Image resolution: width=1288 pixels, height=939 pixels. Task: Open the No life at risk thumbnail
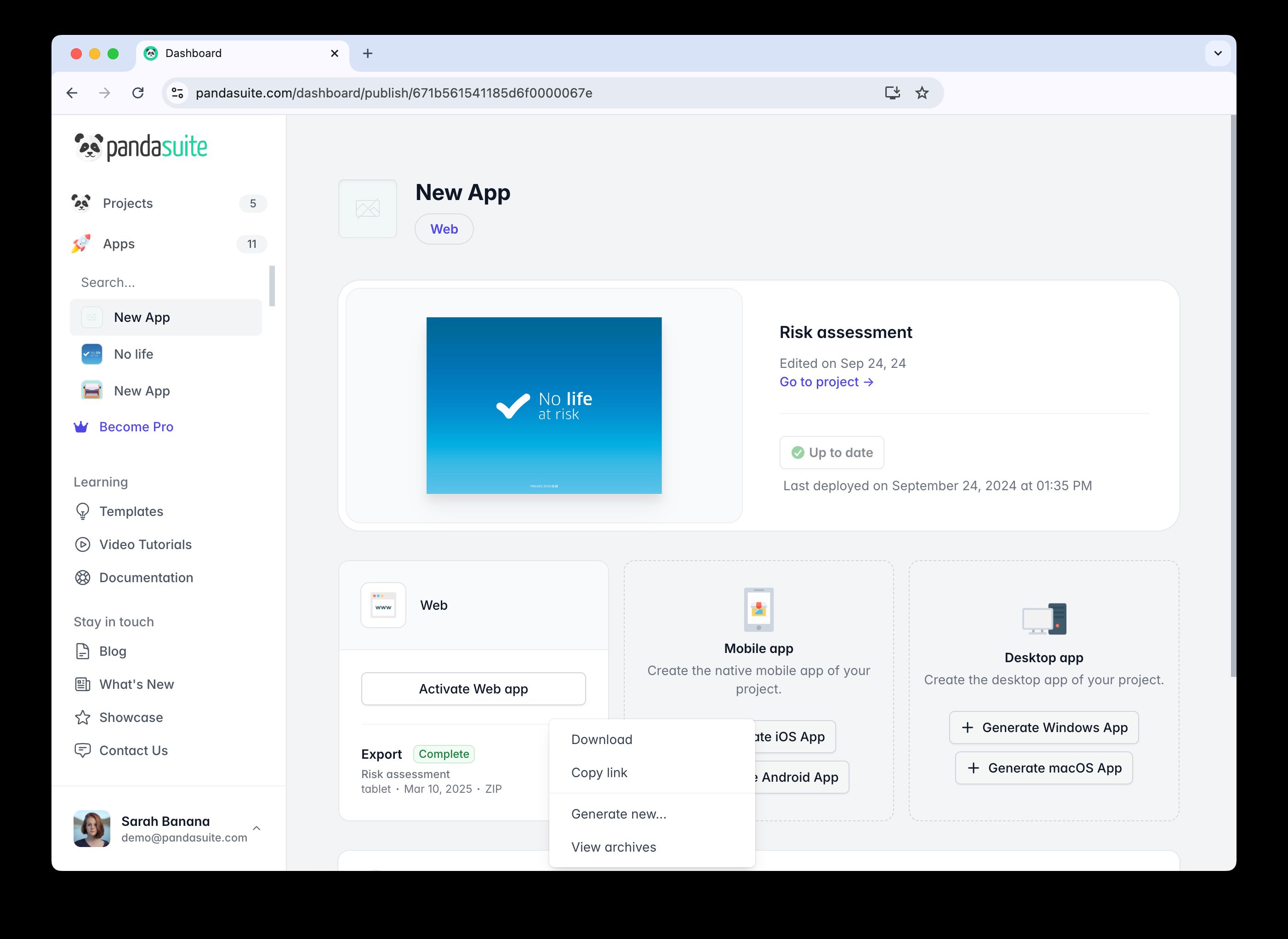coord(543,405)
